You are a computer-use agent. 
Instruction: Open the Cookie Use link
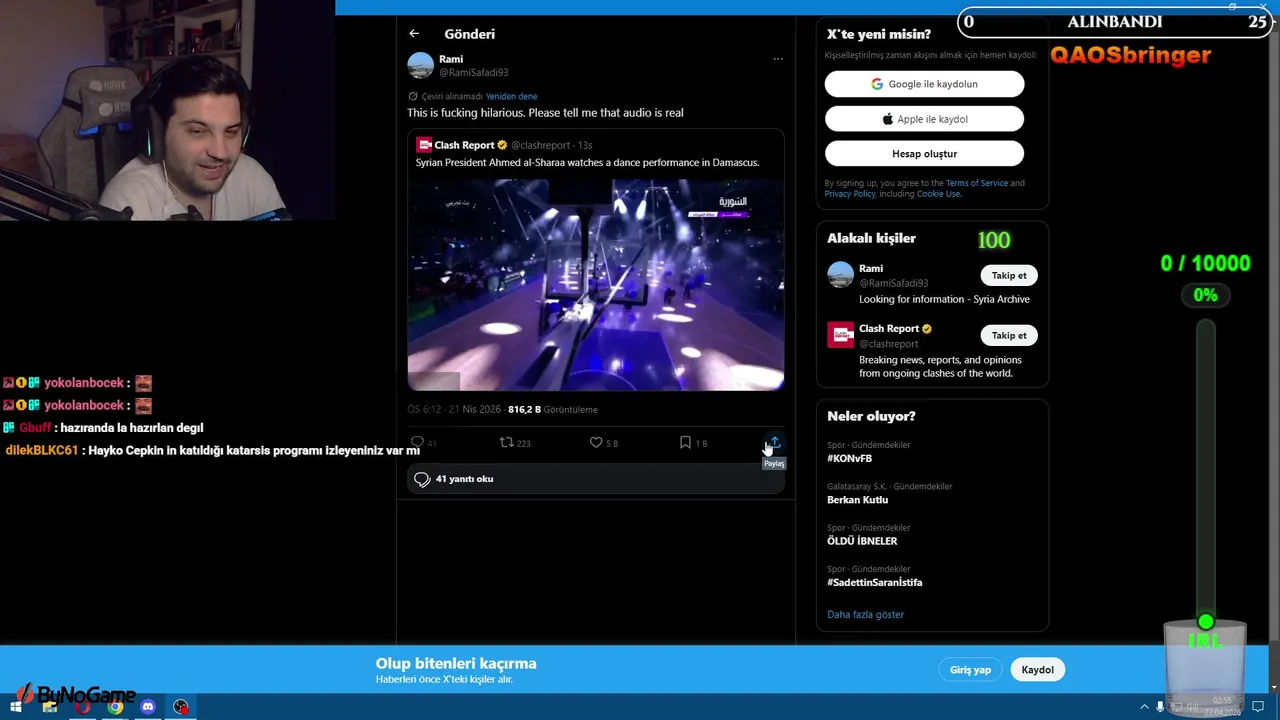(x=938, y=194)
